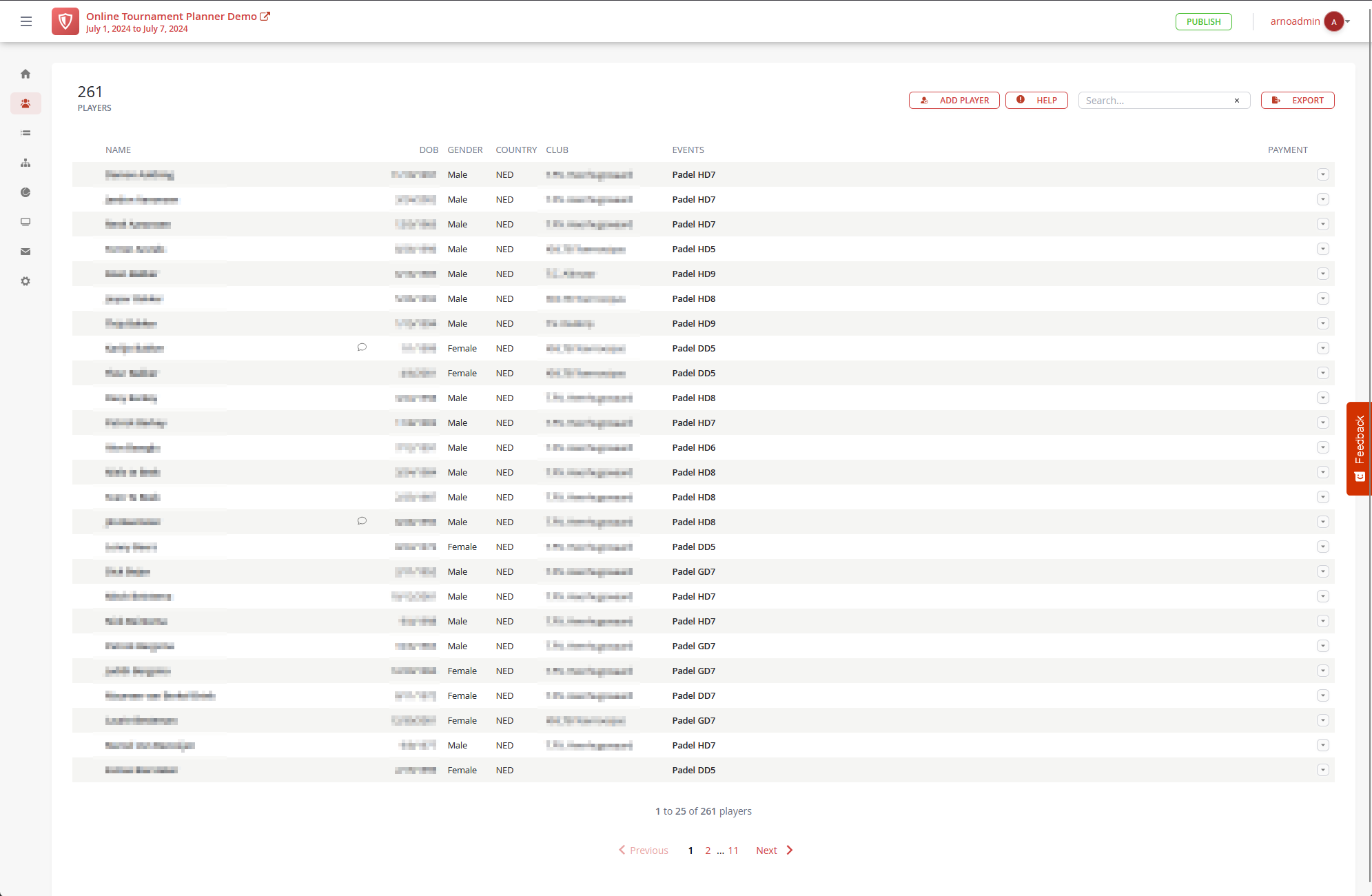Open the settings gear sidebar icon
Screen dimensions: 1372x896
tap(25, 281)
